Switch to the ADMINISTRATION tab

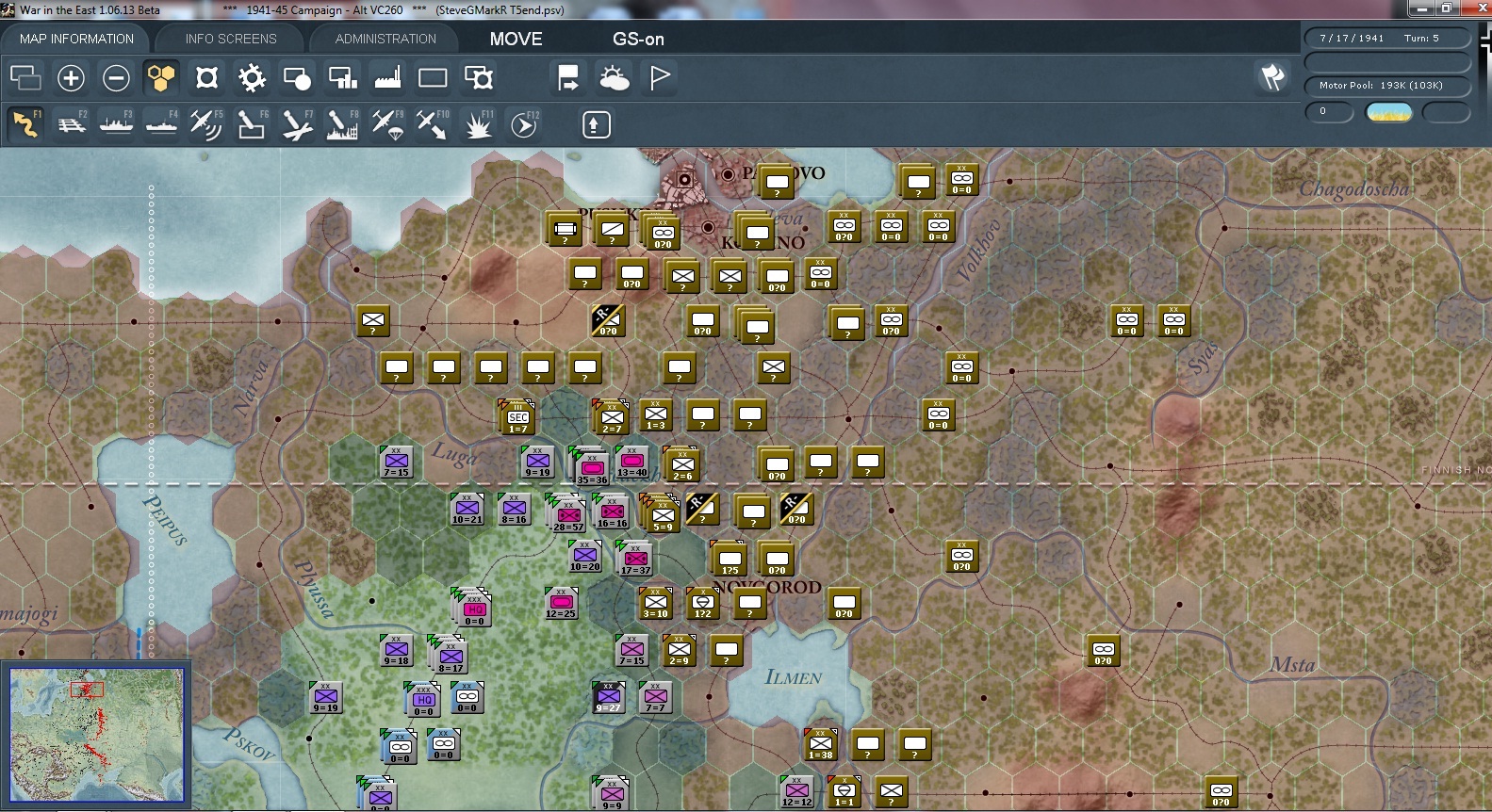[385, 39]
